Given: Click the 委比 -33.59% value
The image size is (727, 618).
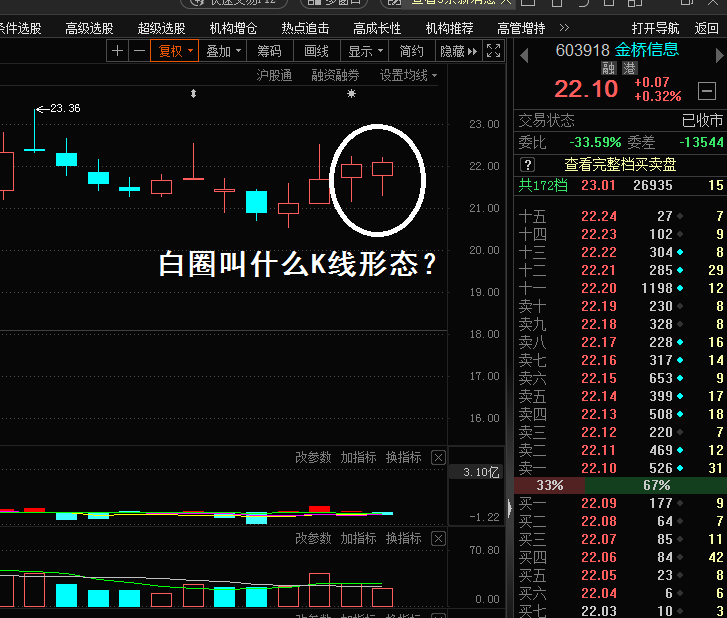Looking at the screenshot, I should pyautogui.click(x=595, y=142).
